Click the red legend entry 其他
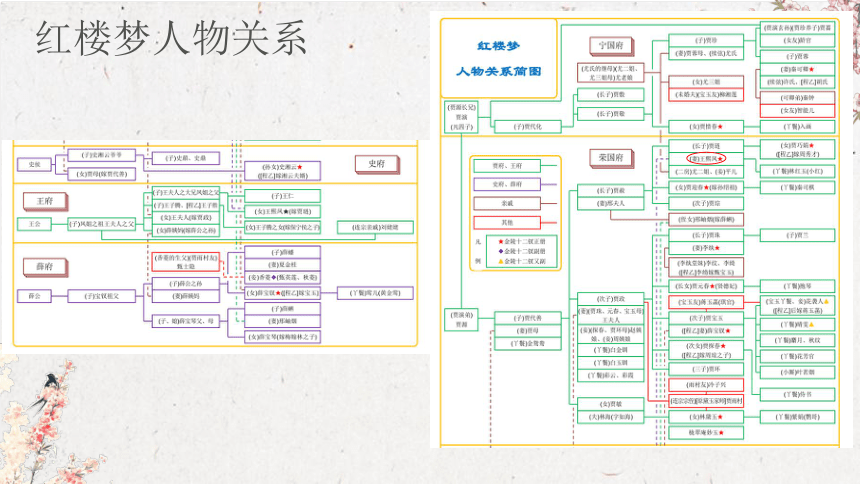860x484 pixels. (507, 222)
